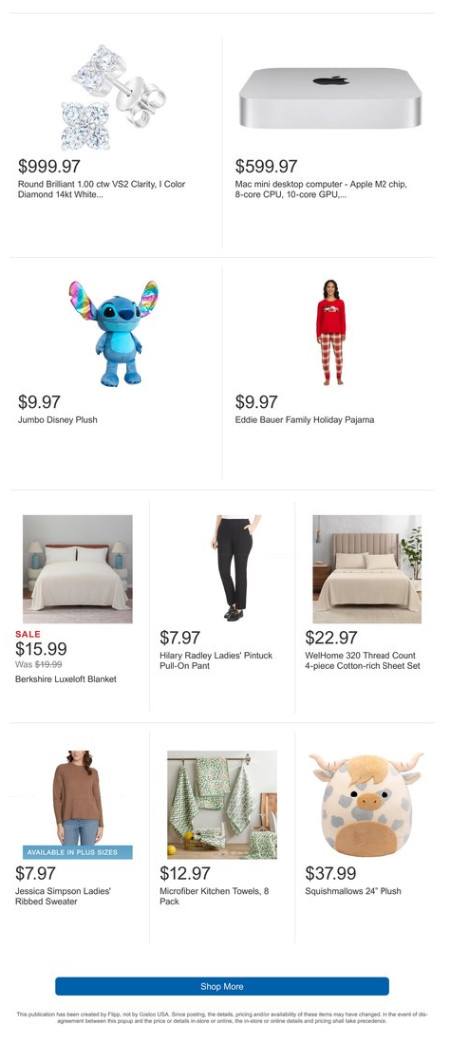
Task: Select the Mac mini desktop computer image
Action: pos(330,97)
